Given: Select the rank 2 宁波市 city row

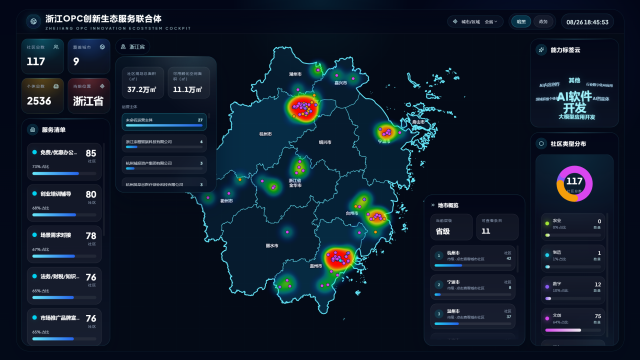Looking at the screenshot, I should (473, 287).
